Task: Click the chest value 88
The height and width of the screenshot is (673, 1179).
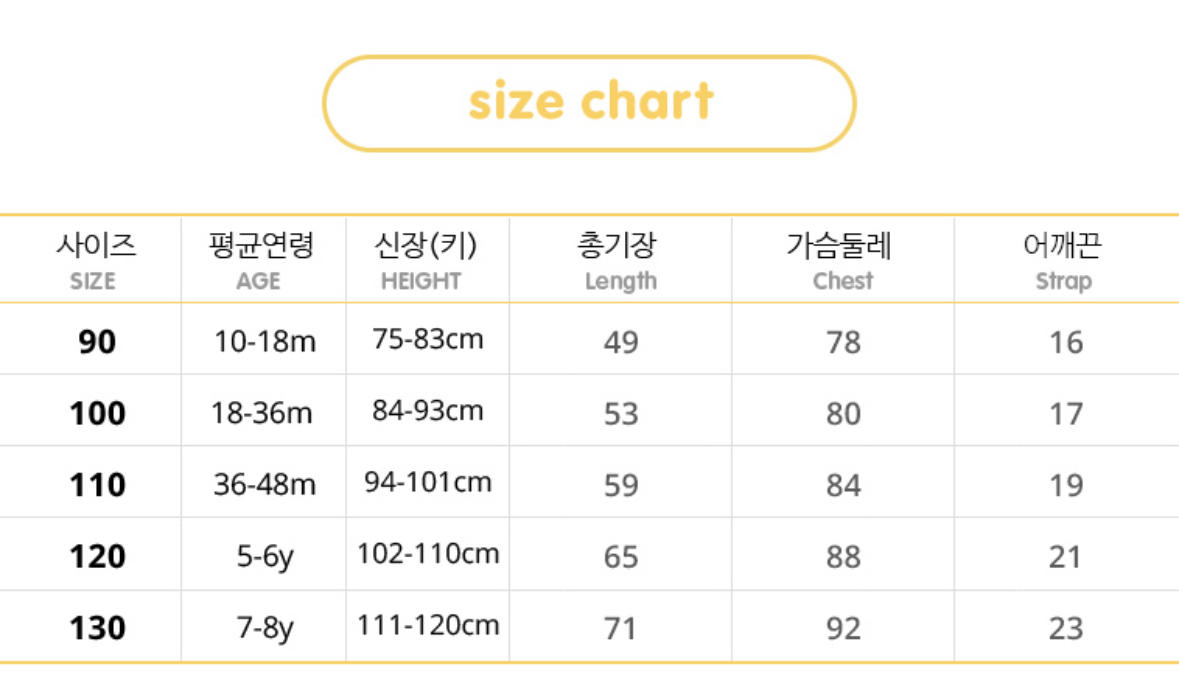Action: point(843,556)
